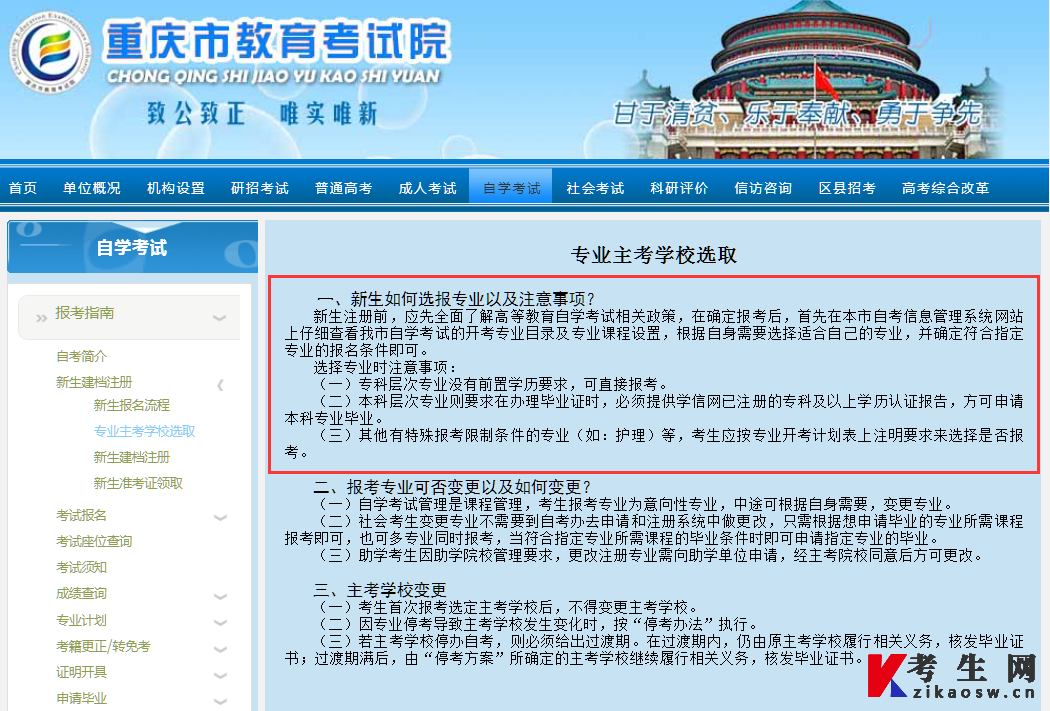Click heading 二、报考专业可否变更以及如何变更？
This screenshot has width=1050, height=711.
click(x=453, y=487)
